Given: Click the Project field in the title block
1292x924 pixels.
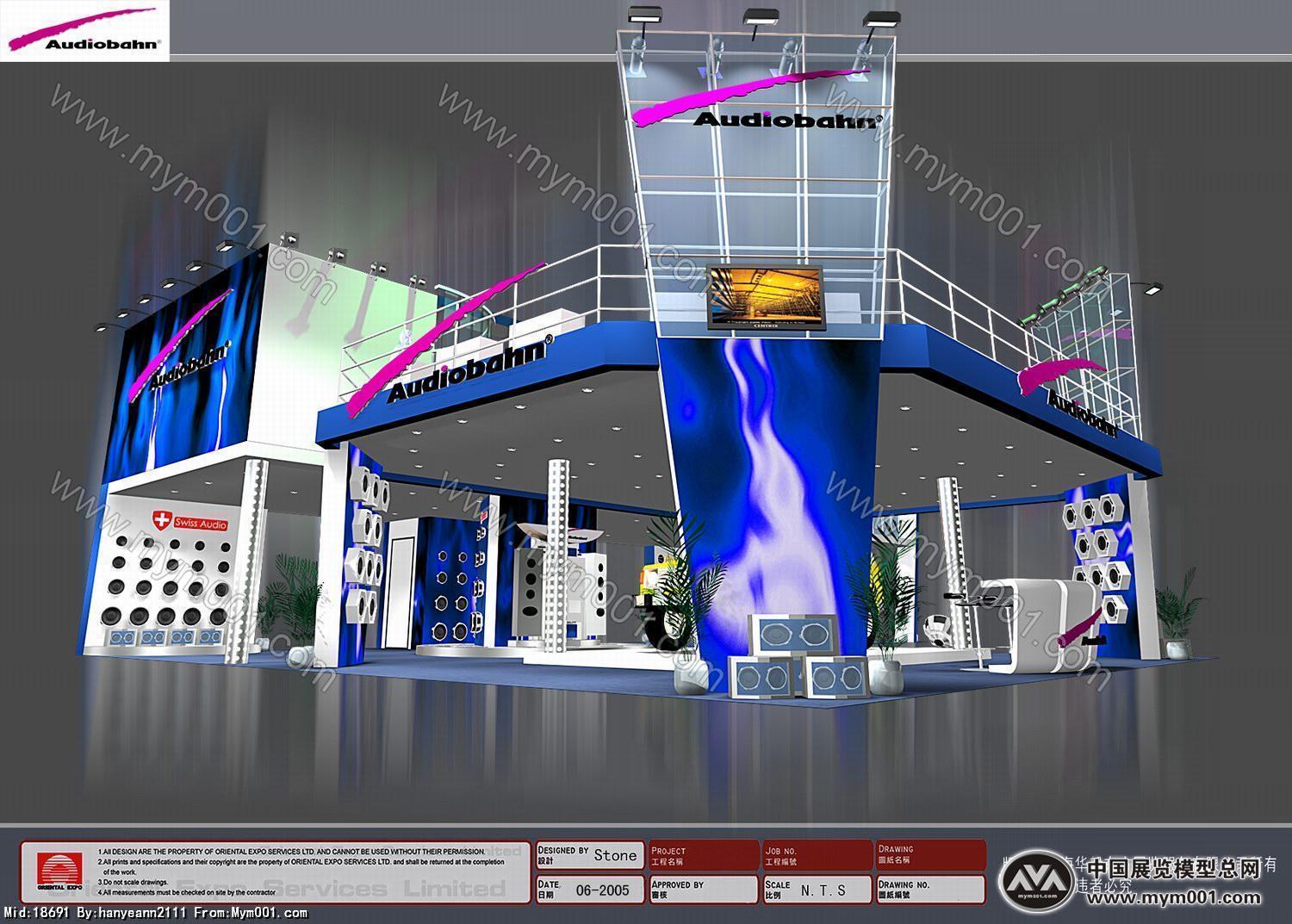Looking at the screenshot, I should (x=705, y=855).
